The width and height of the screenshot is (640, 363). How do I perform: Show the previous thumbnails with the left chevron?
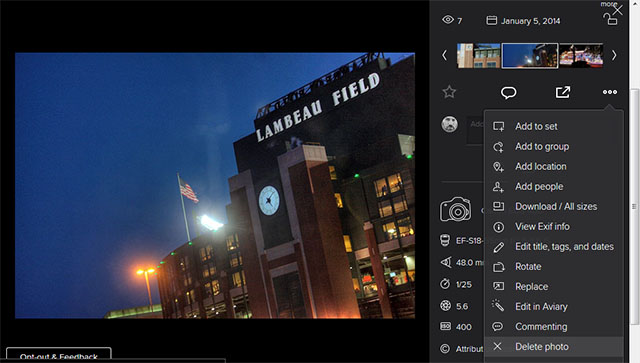coord(444,55)
